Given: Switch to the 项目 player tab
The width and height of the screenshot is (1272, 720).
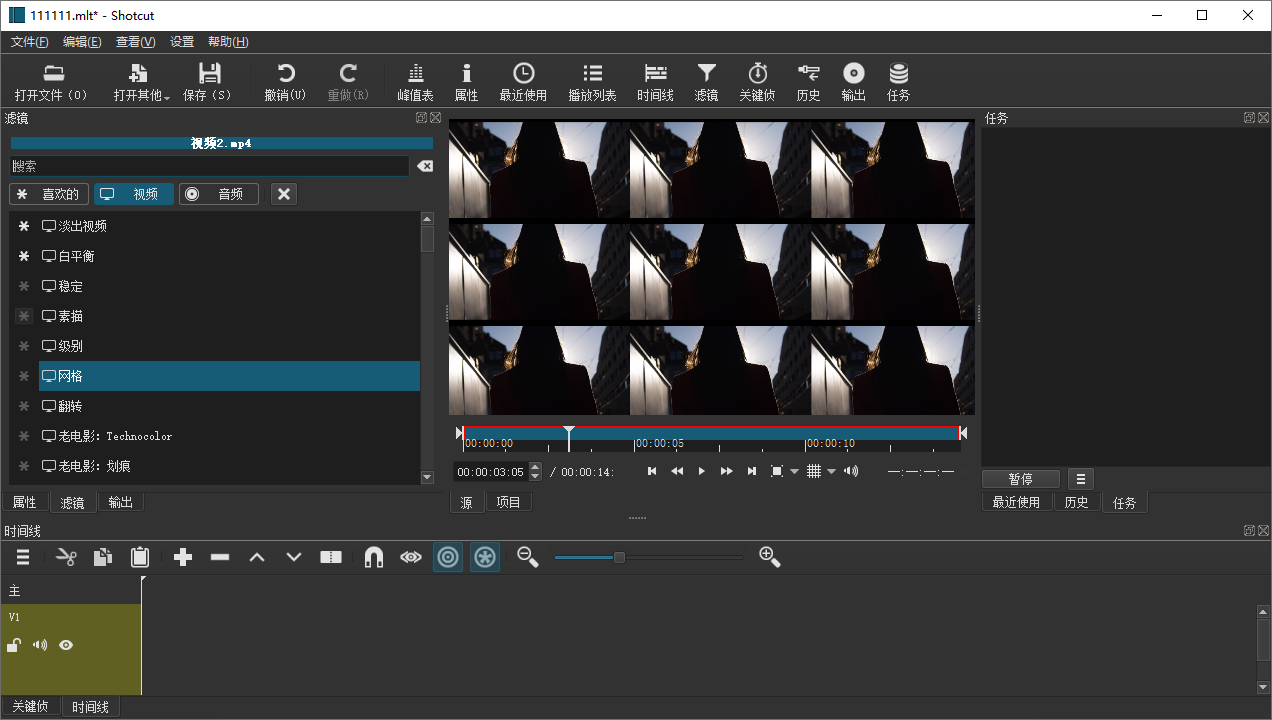Looking at the screenshot, I should point(508,502).
